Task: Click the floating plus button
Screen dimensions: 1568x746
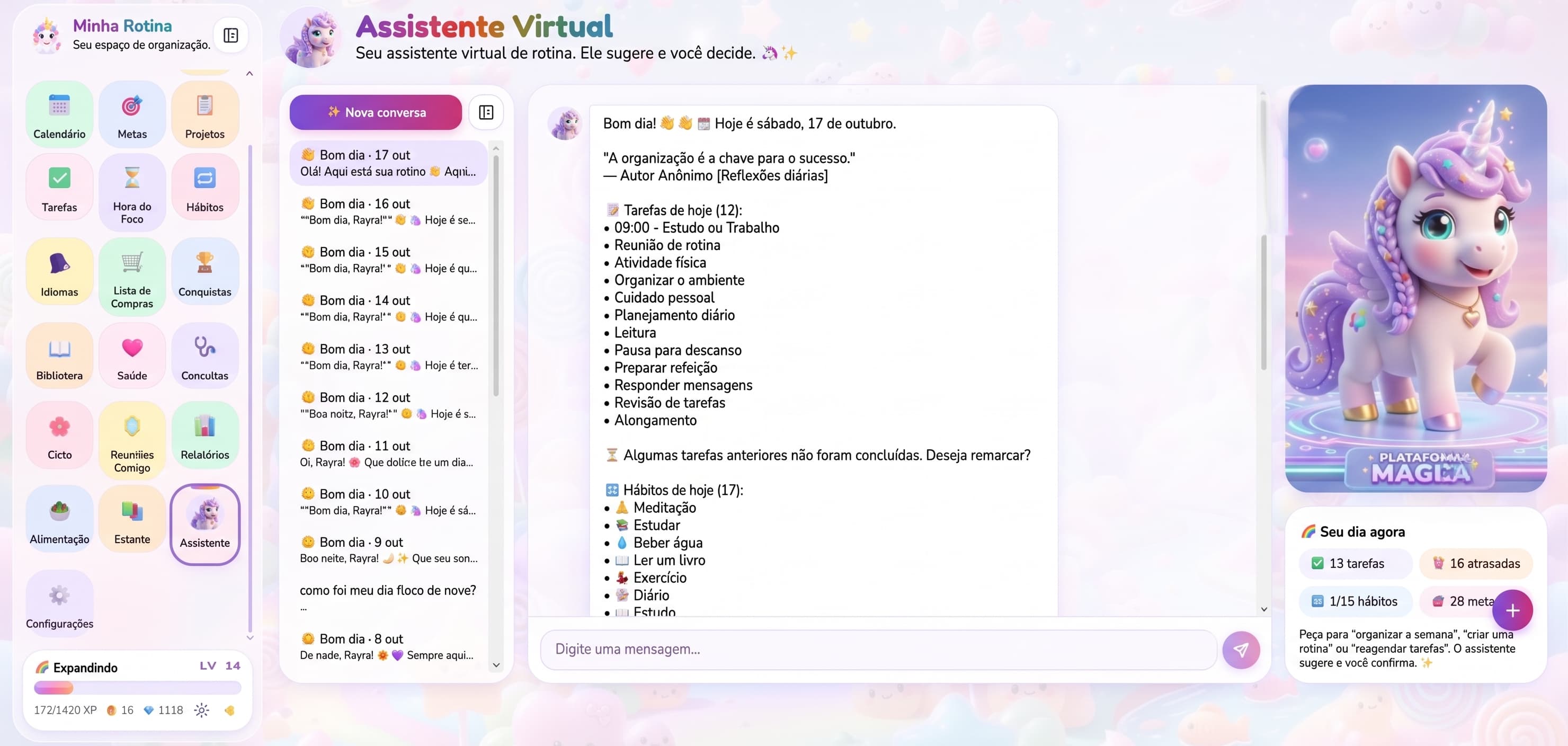Action: pyautogui.click(x=1512, y=610)
